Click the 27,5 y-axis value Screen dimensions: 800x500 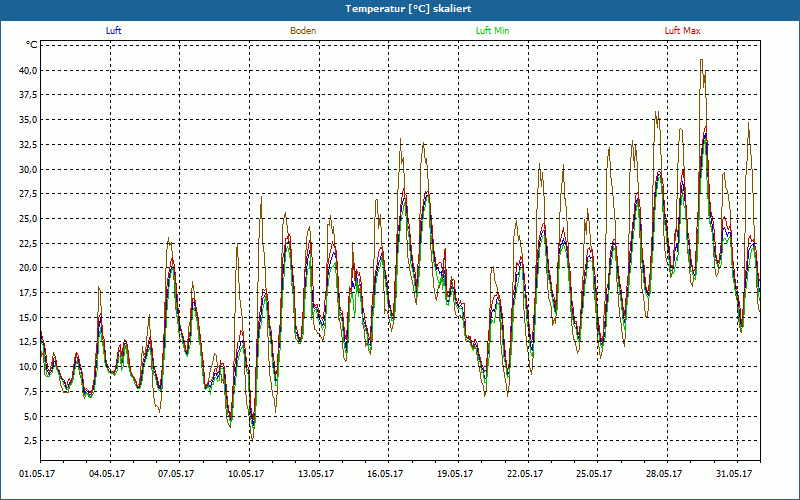tap(28, 194)
